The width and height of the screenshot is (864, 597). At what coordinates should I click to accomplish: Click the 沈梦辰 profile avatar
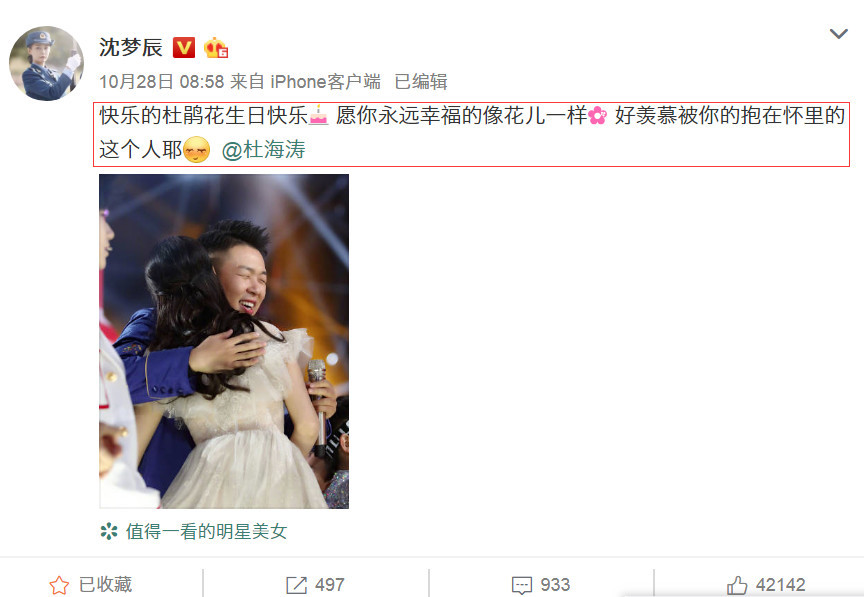[47, 63]
